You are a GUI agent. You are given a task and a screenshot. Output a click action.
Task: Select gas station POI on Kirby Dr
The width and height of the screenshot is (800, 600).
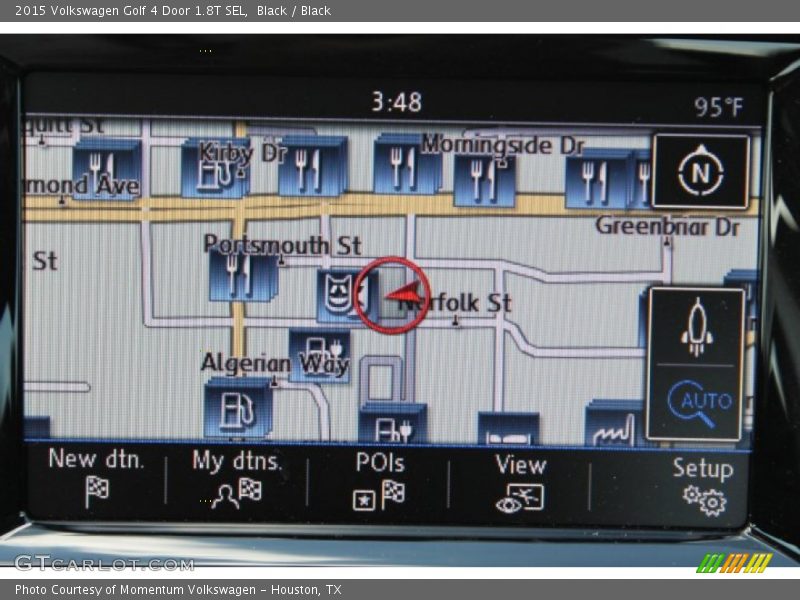(215, 169)
